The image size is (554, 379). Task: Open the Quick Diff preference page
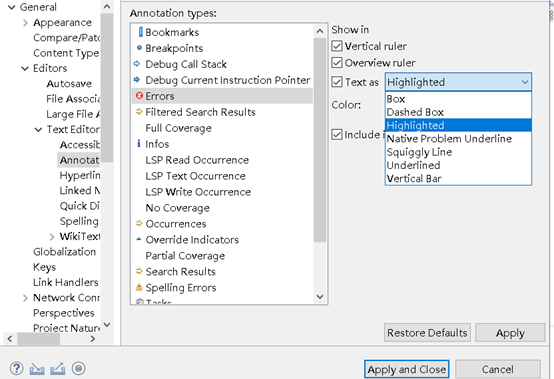79,206
